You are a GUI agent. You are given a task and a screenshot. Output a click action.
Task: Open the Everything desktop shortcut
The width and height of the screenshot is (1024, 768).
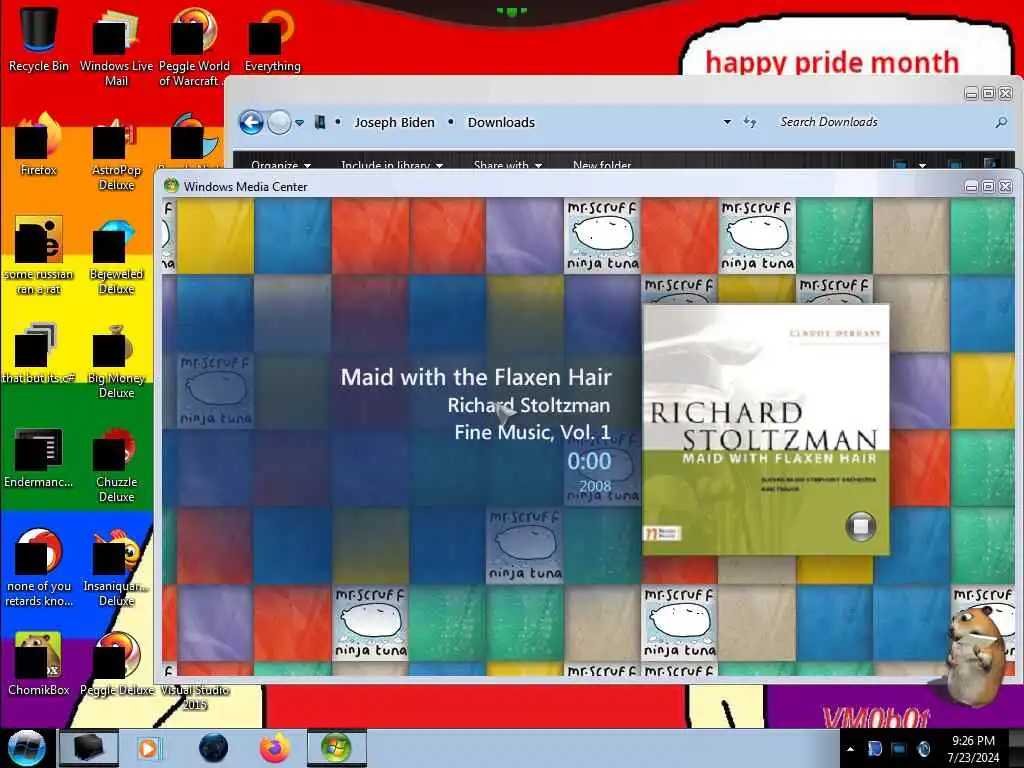tap(272, 39)
